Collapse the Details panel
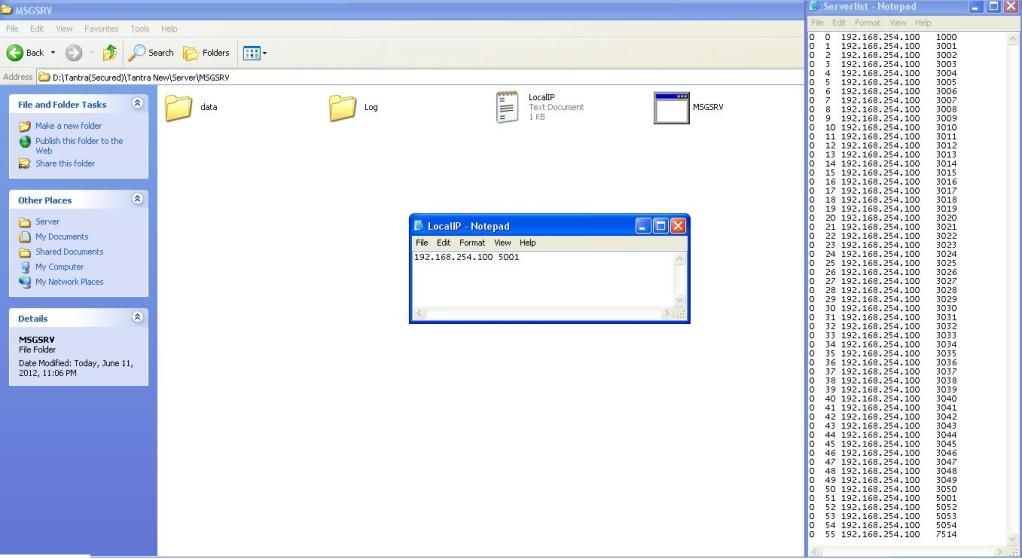Viewport: 1022px width, 559px height. coord(138,317)
